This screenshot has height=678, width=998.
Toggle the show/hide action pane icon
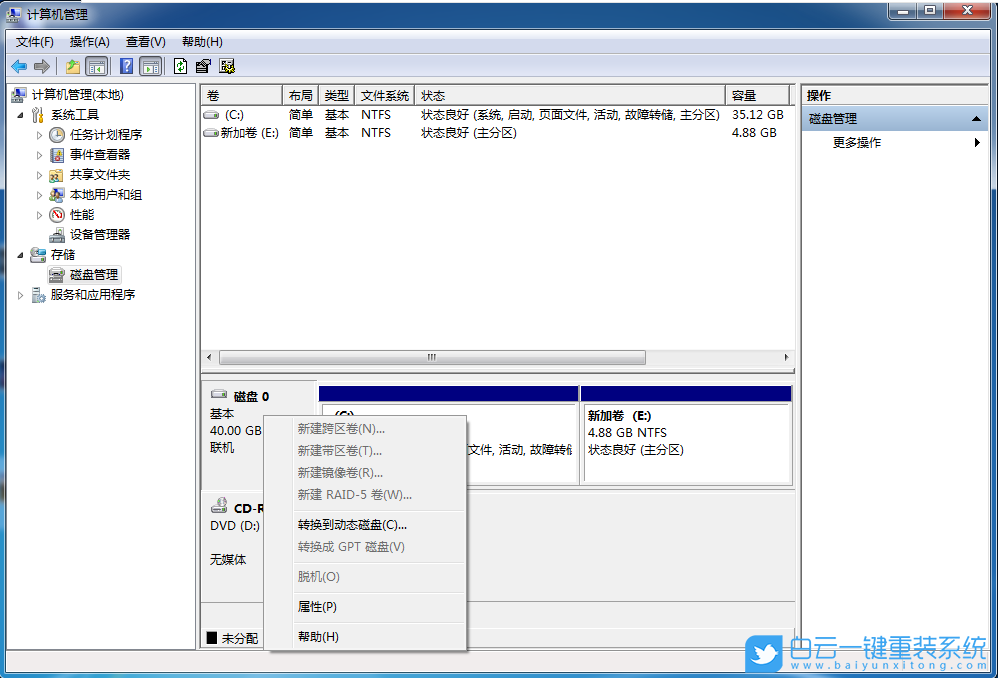point(151,66)
